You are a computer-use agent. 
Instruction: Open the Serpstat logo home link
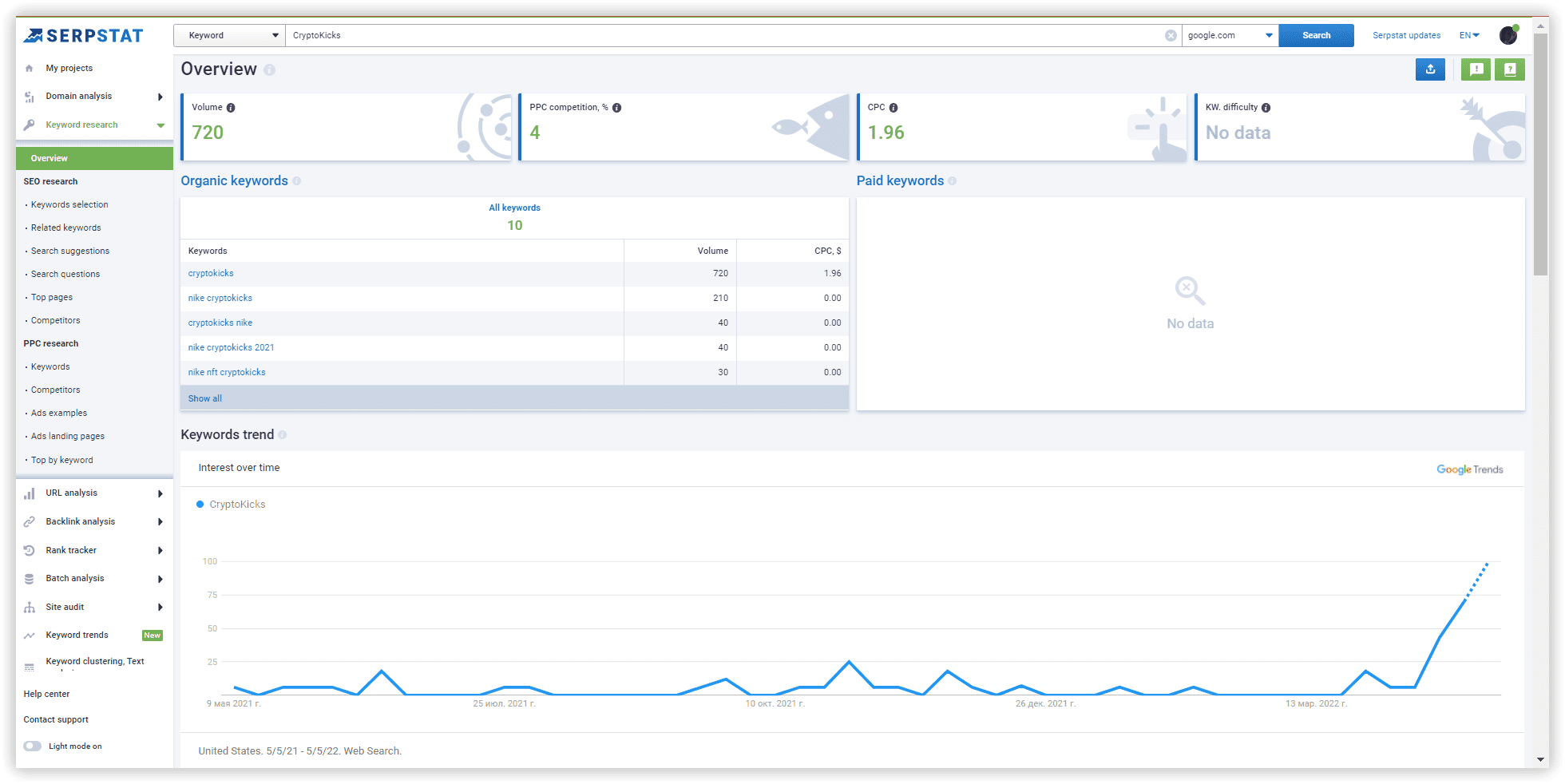coord(83,36)
